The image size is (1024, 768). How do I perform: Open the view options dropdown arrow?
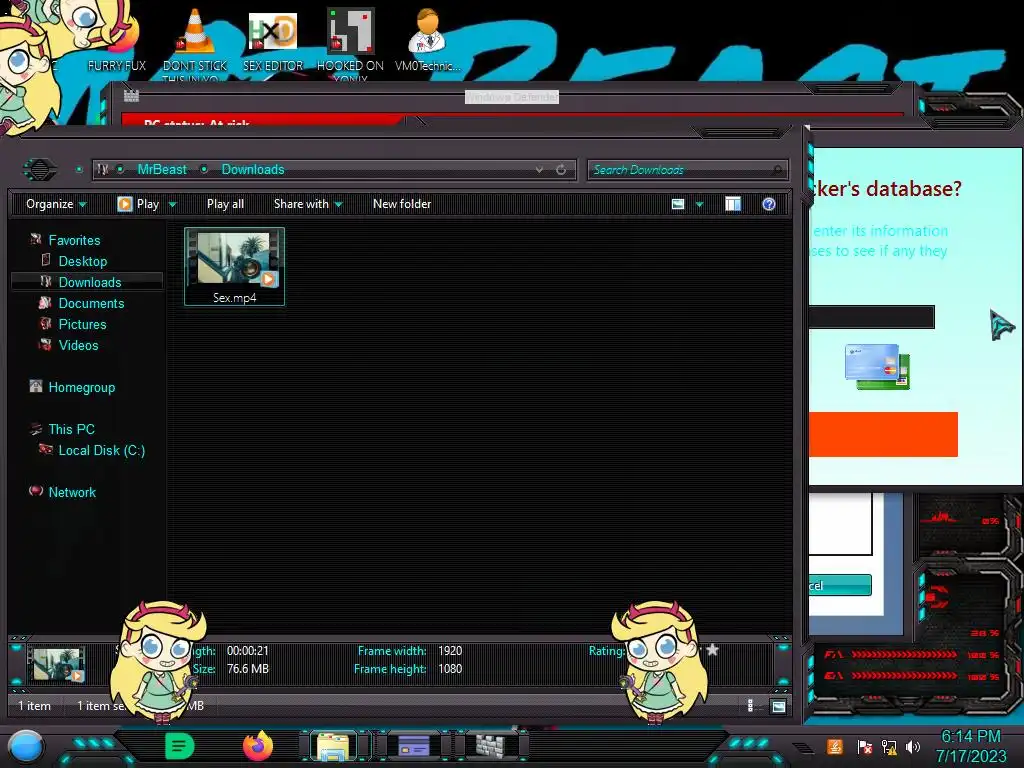pos(699,204)
